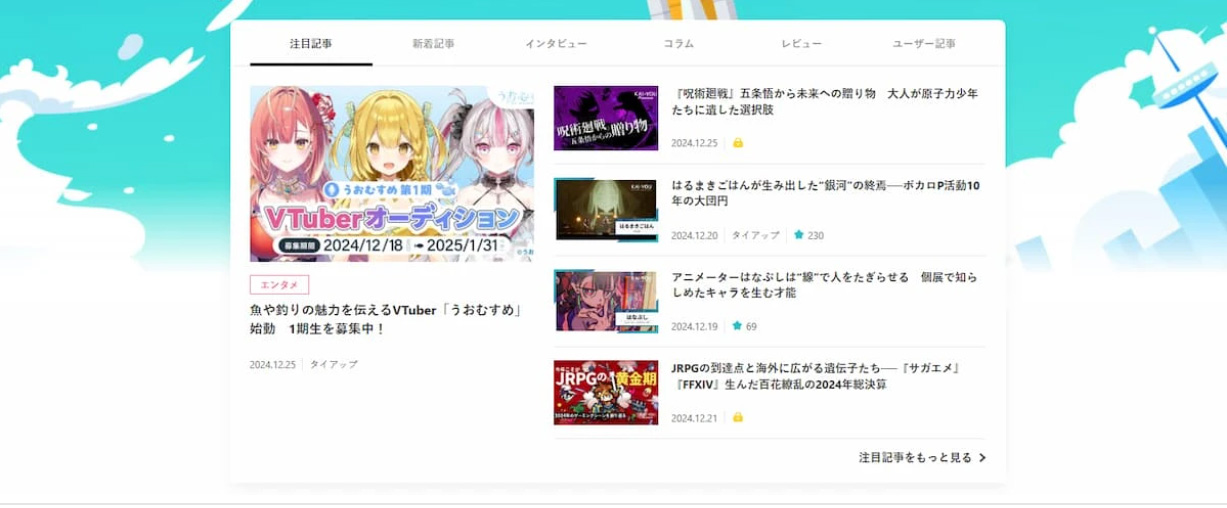Open the ユーザー記事 tab

click(923, 44)
